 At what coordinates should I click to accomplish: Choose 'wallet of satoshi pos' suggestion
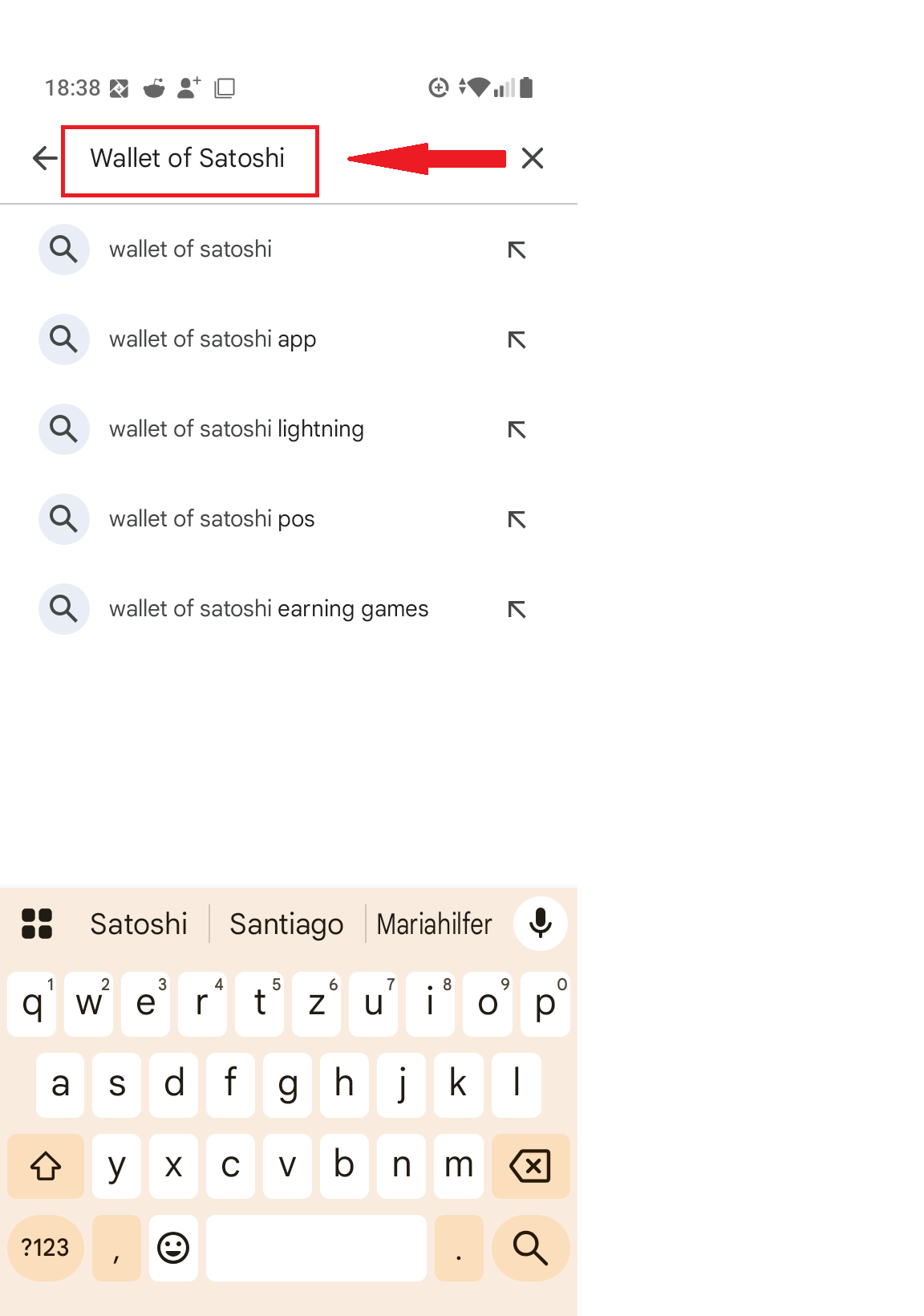point(212,519)
